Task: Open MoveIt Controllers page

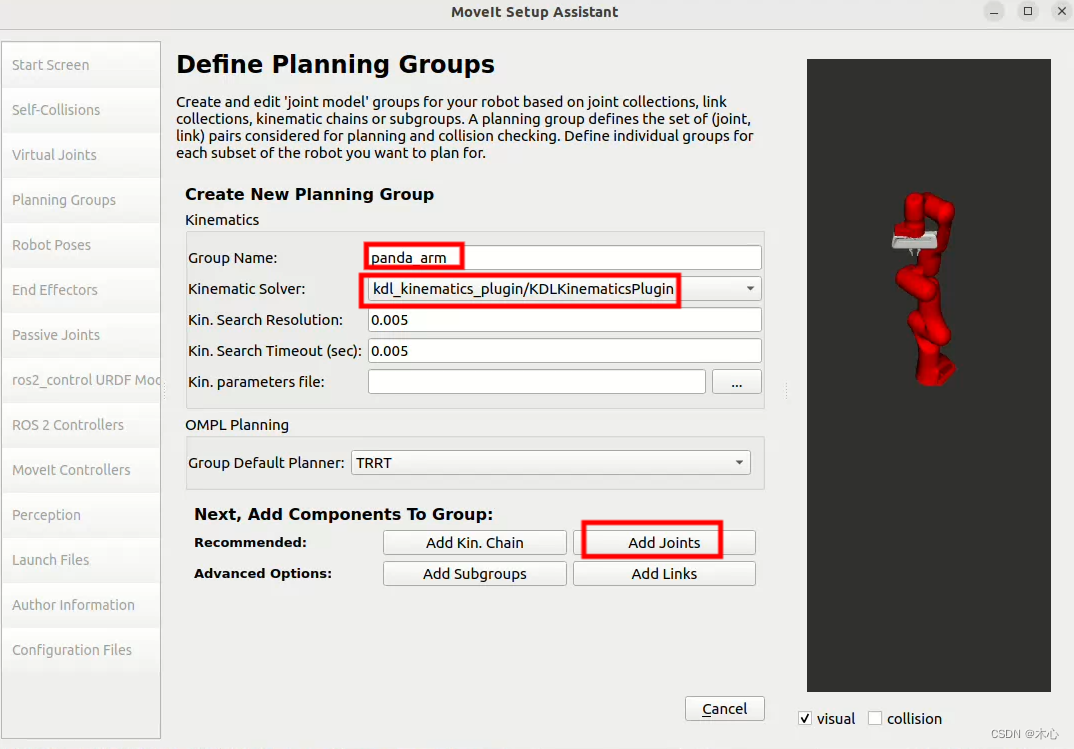Action: click(81, 470)
